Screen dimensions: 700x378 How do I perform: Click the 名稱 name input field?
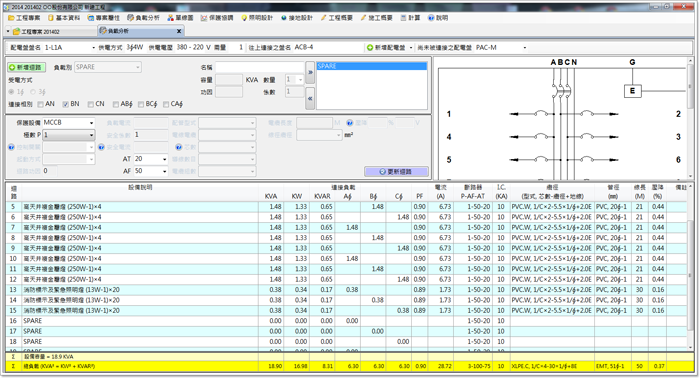click(259, 67)
